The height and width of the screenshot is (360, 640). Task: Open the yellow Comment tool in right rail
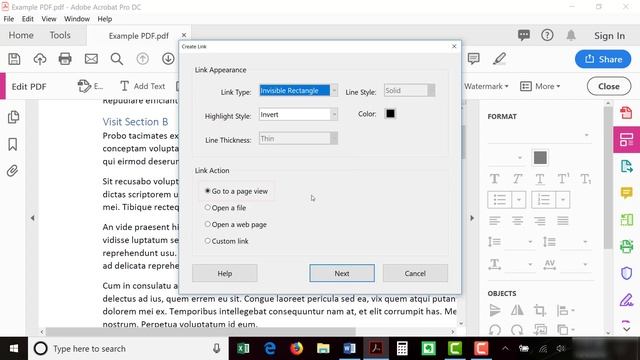626,193
